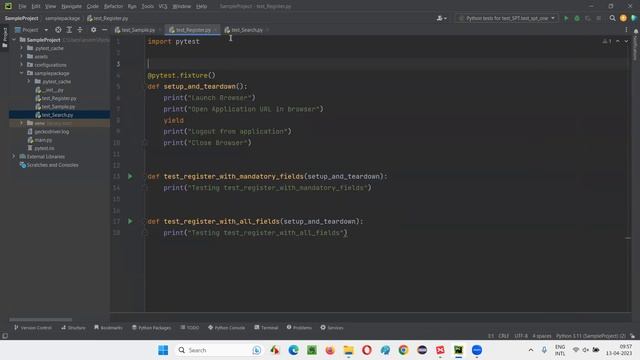
Task: Collapse the SampleProject root node
Action: (14, 40)
